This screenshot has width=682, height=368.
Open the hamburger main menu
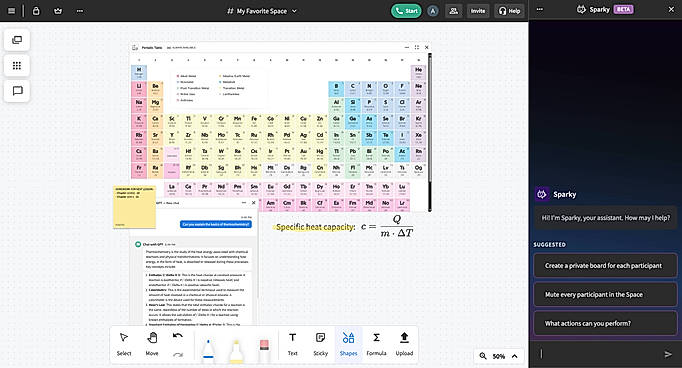[x=12, y=11]
